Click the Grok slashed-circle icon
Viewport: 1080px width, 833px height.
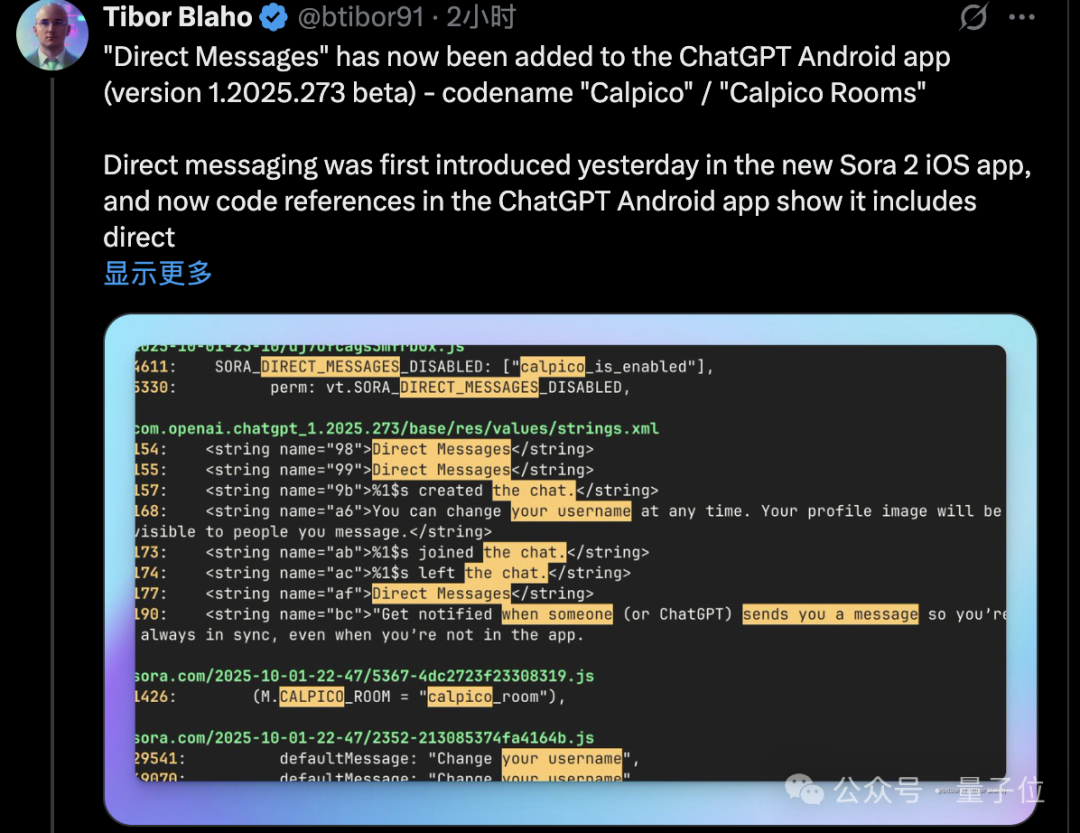973,17
